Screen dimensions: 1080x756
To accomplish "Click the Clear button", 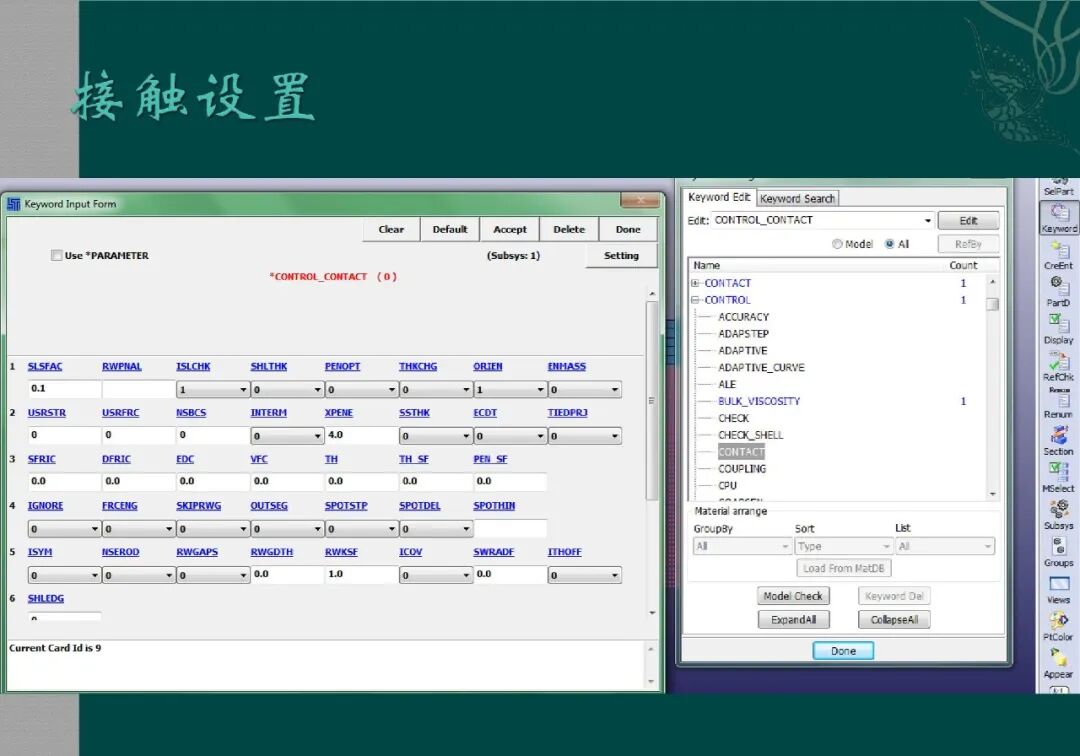I will pyautogui.click(x=391, y=229).
